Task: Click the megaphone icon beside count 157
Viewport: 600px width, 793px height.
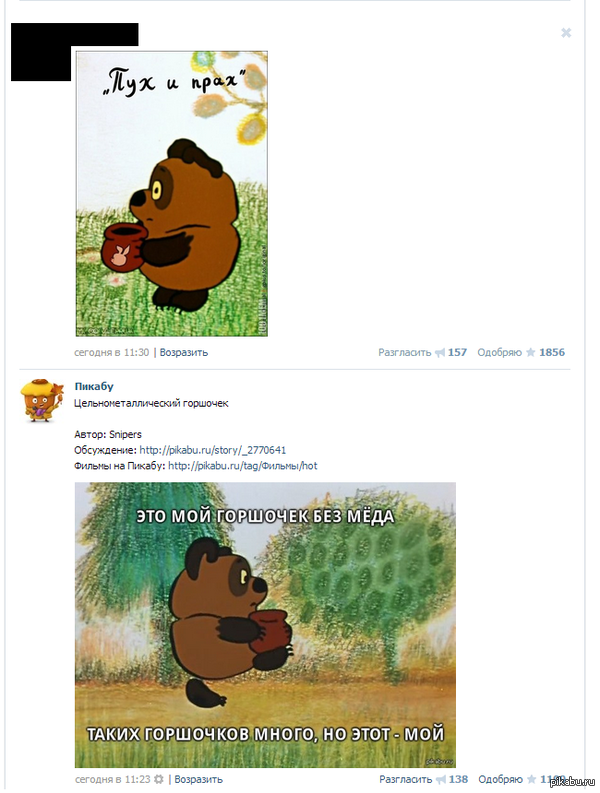Action: (x=440, y=353)
